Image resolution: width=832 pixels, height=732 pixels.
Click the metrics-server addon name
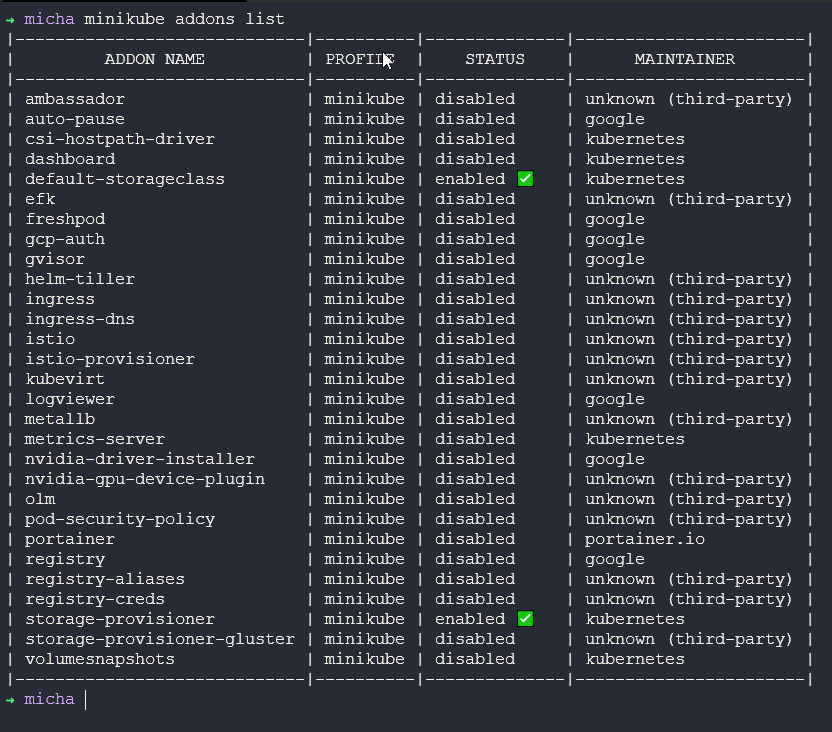[x=95, y=439]
